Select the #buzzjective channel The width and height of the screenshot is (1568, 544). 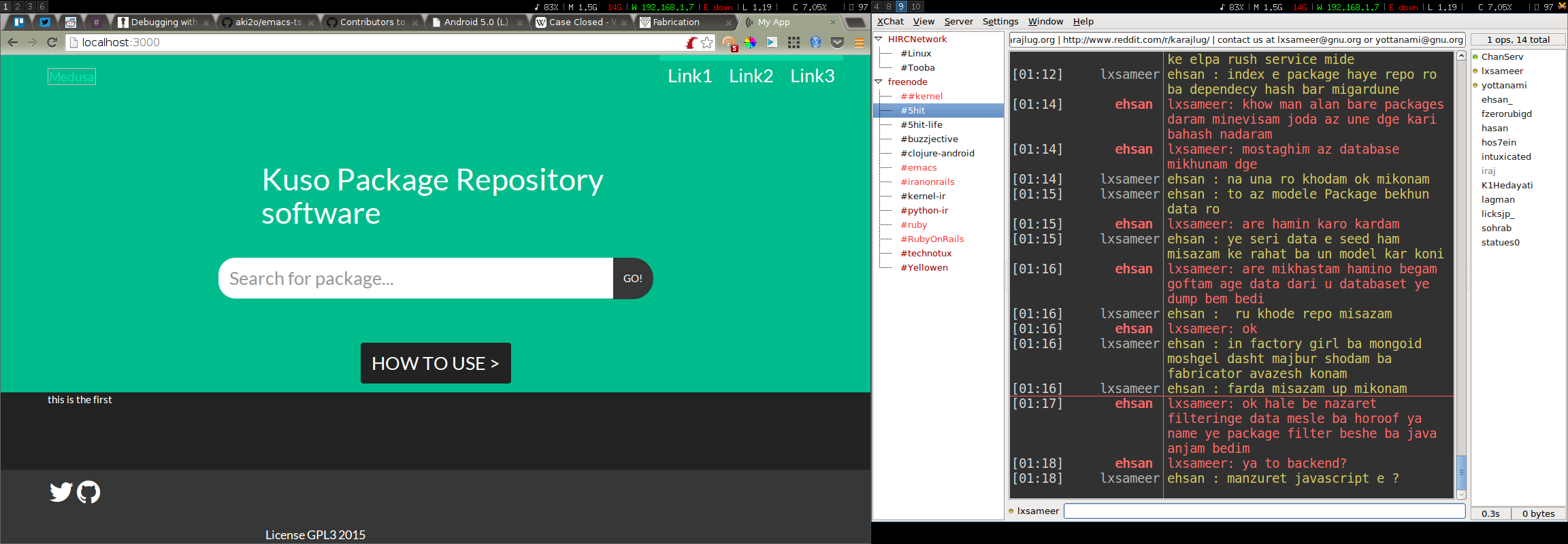(x=929, y=139)
